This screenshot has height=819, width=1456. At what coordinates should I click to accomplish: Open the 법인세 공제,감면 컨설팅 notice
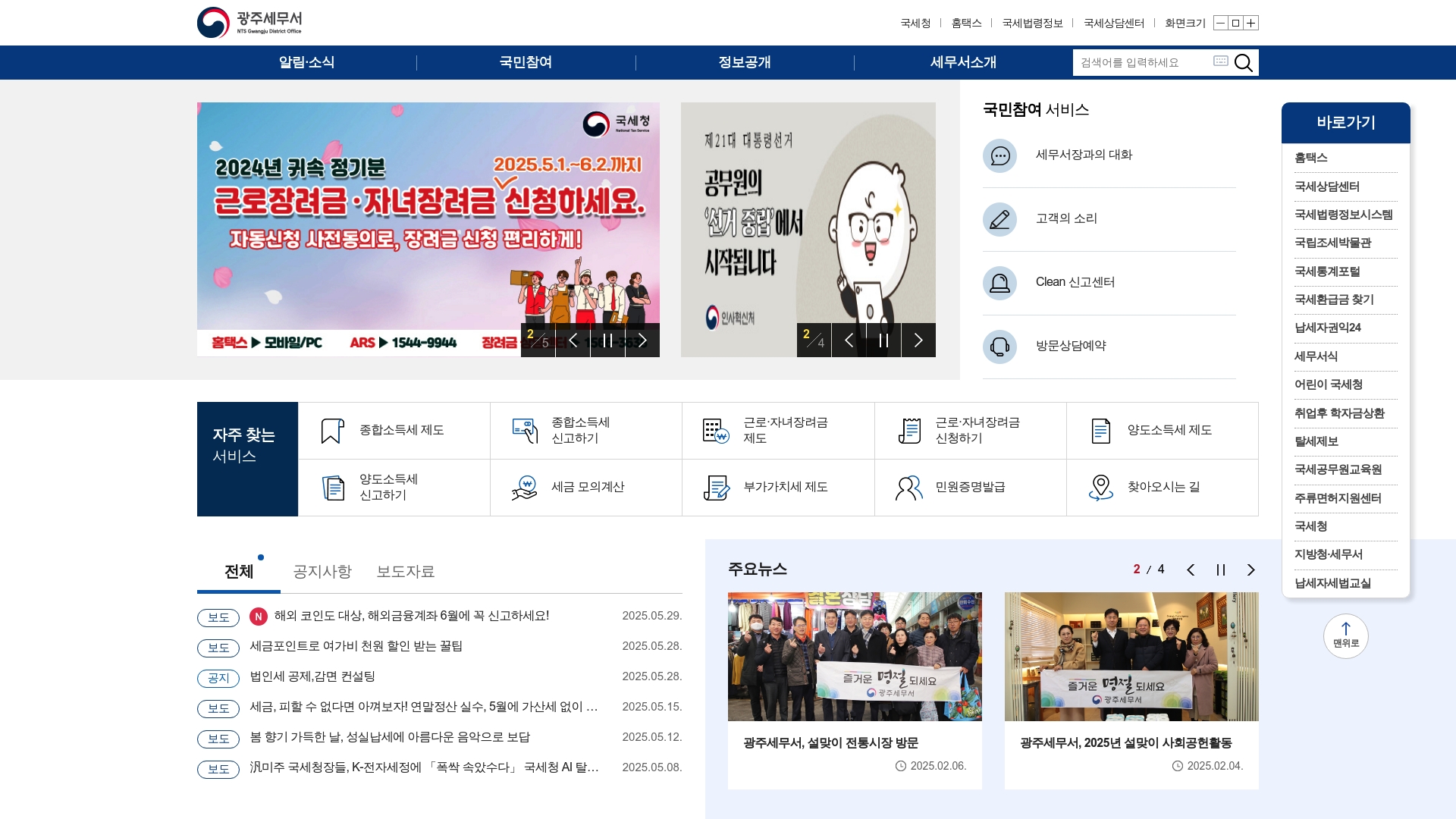click(x=312, y=676)
